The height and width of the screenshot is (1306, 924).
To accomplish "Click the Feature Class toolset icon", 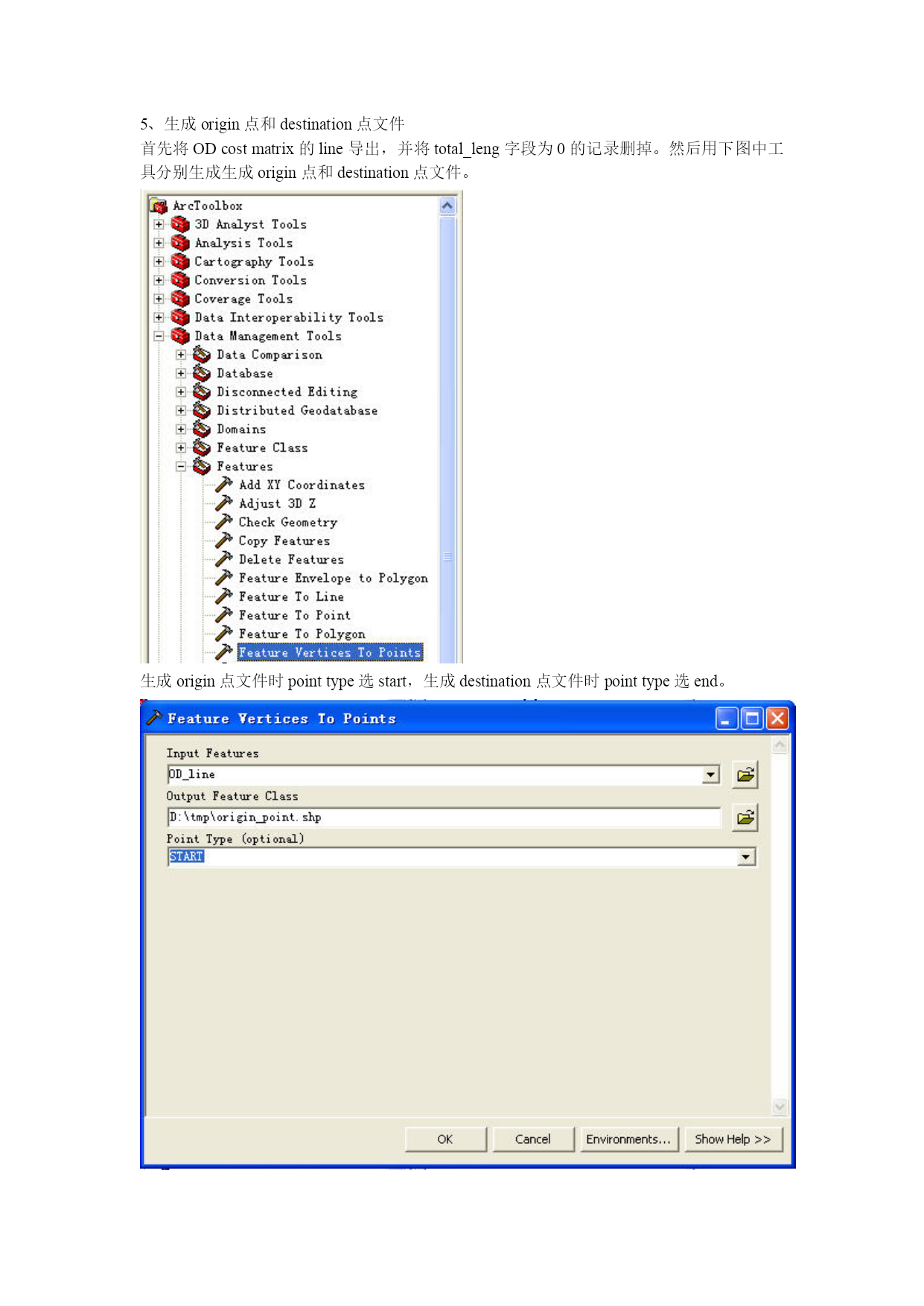I will pyautogui.click(x=202, y=447).
